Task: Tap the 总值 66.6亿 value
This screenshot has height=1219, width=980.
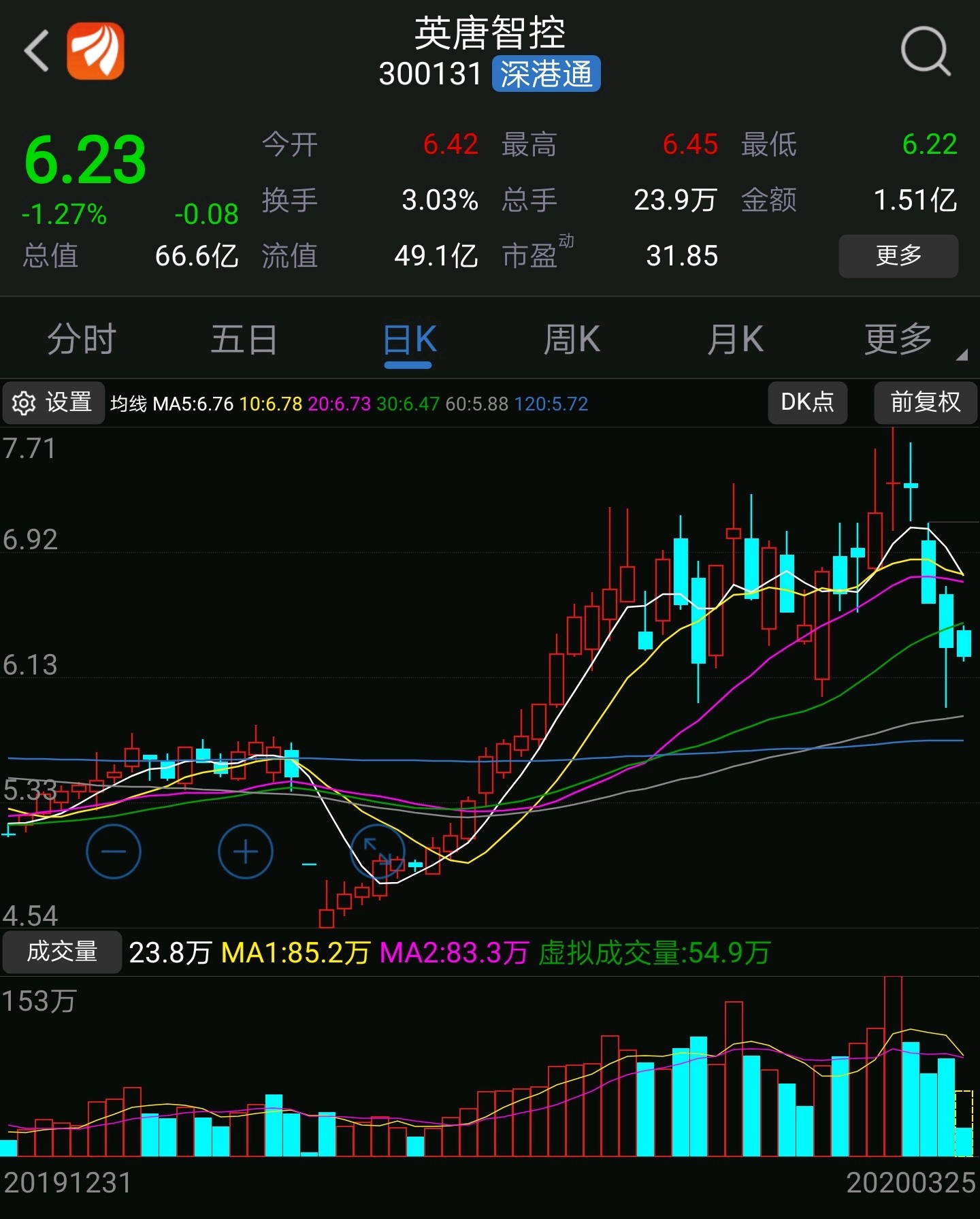Action: (x=197, y=256)
